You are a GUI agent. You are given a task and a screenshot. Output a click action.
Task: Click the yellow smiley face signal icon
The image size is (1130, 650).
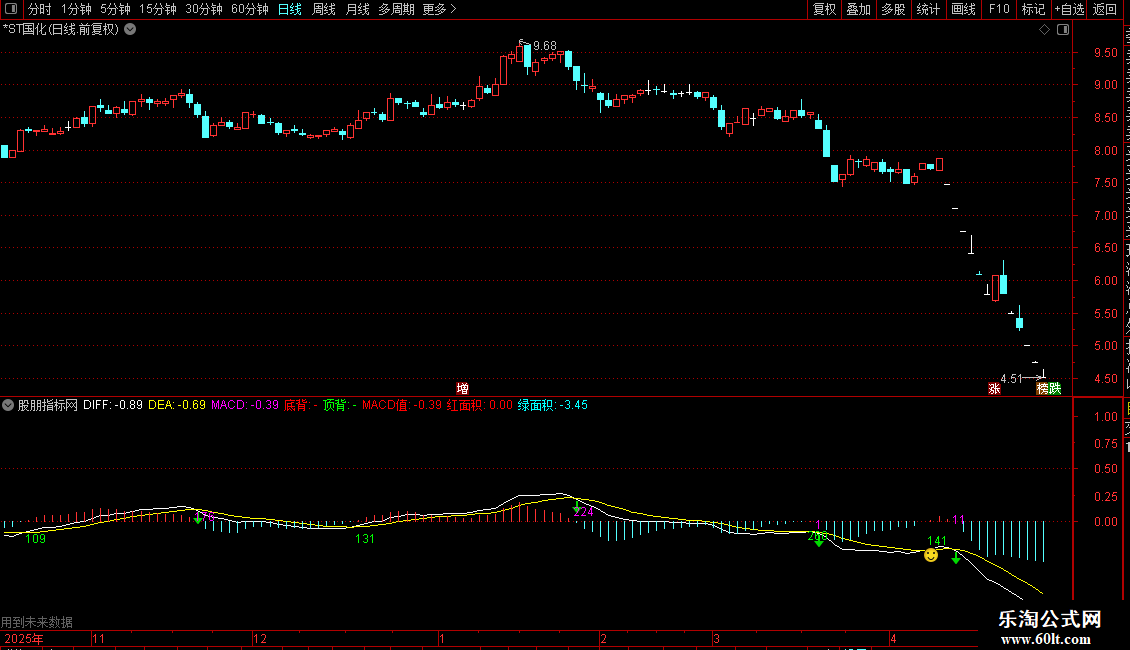pos(931,555)
